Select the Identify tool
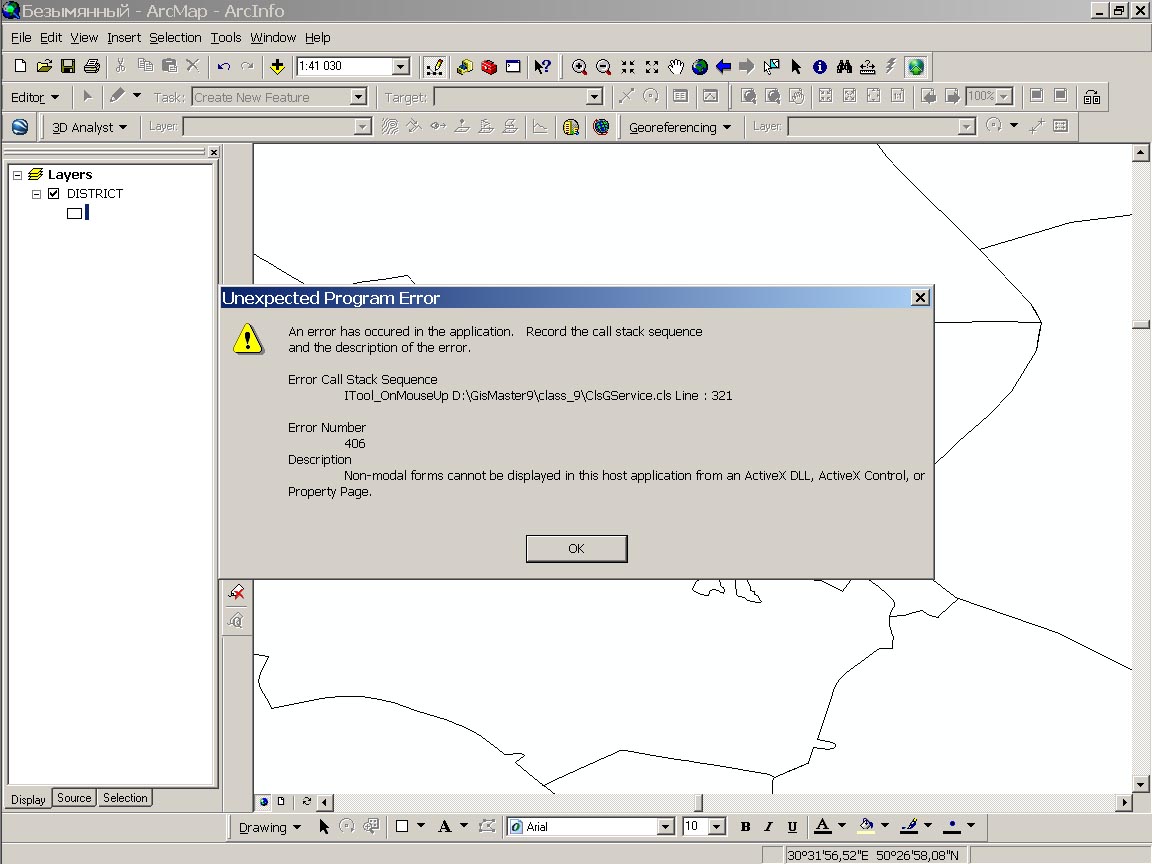Viewport: 1152px width, 864px height. click(x=820, y=67)
